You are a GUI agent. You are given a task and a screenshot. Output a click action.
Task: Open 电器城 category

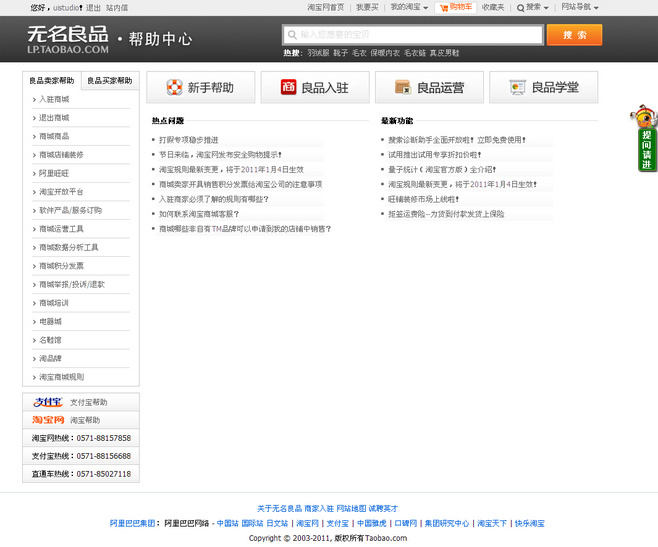tap(50, 321)
